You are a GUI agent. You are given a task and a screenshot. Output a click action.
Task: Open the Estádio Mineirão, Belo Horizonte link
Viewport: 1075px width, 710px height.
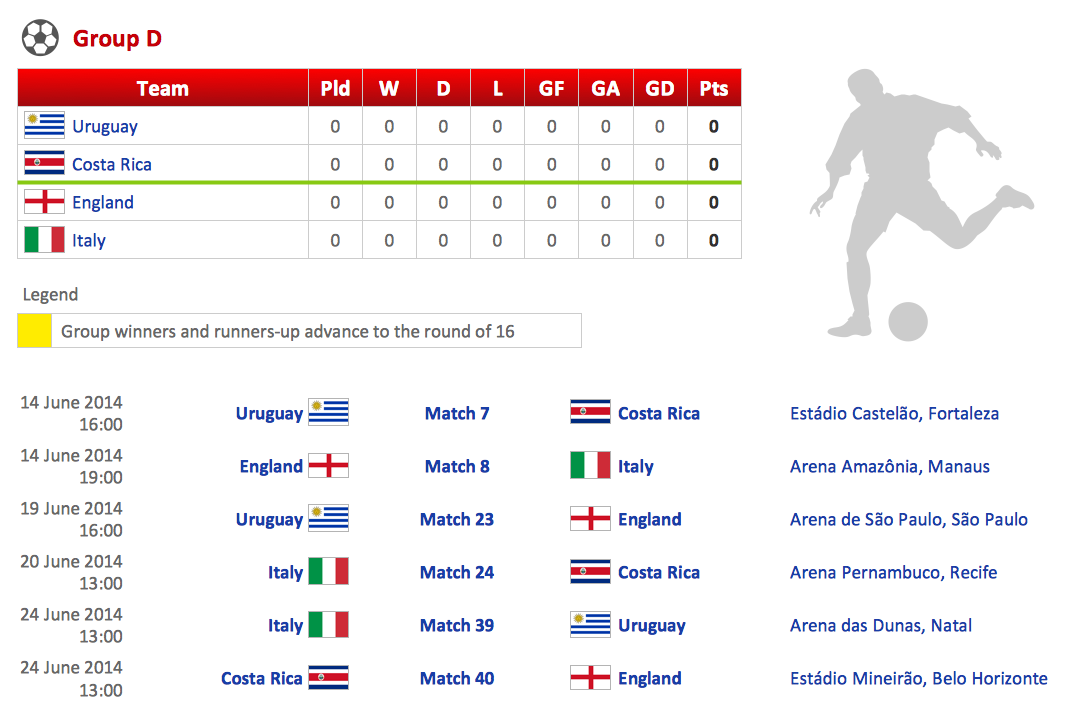[x=918, y=678]
